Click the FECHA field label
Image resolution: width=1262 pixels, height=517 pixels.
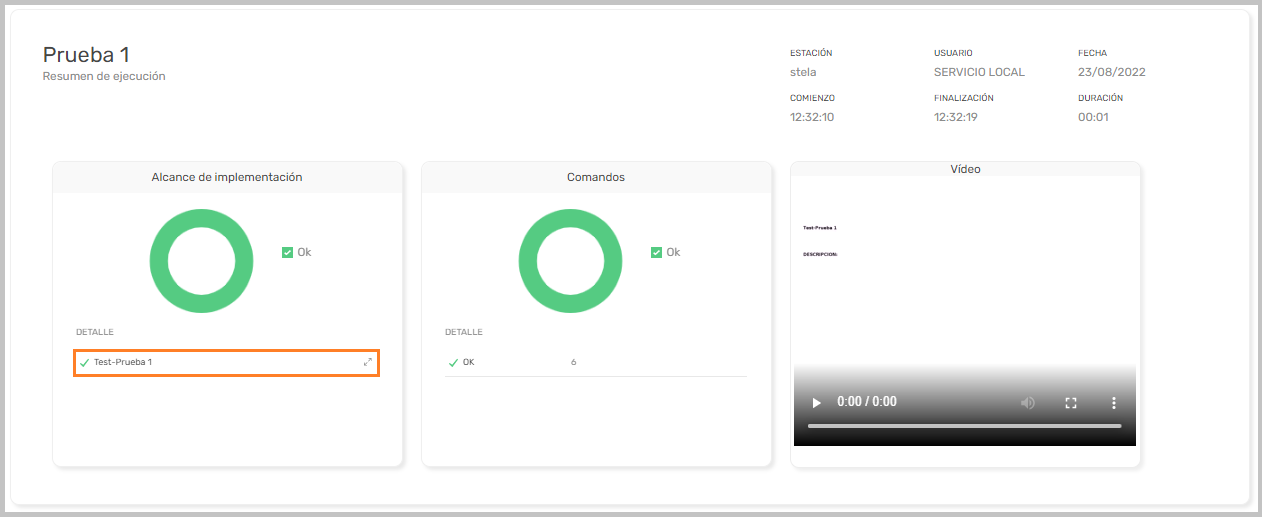1092,53
